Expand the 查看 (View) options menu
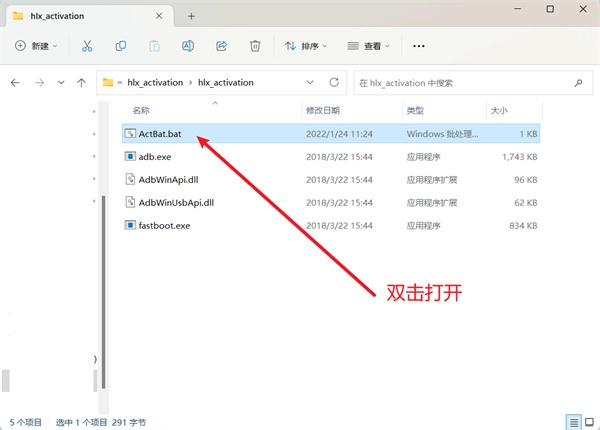Image resolution: width=600 pixels, height=430 pixels. point(369,46)
